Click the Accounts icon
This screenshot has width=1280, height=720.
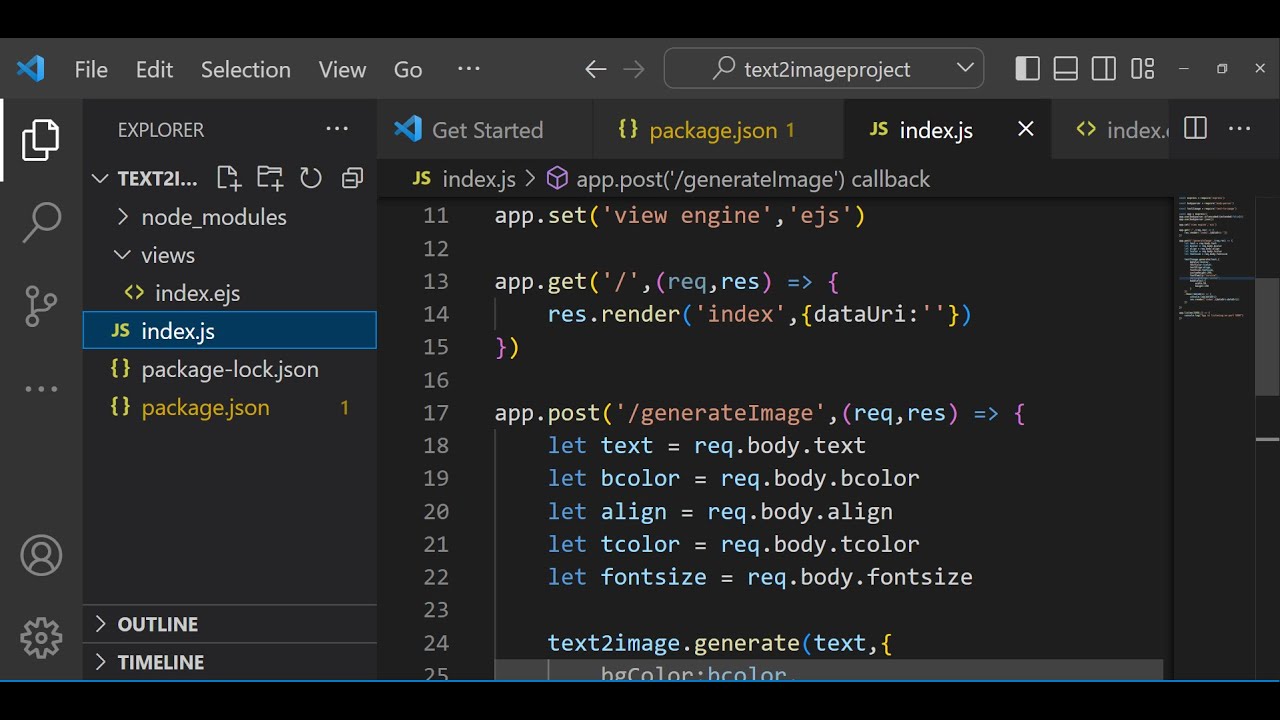41,556
